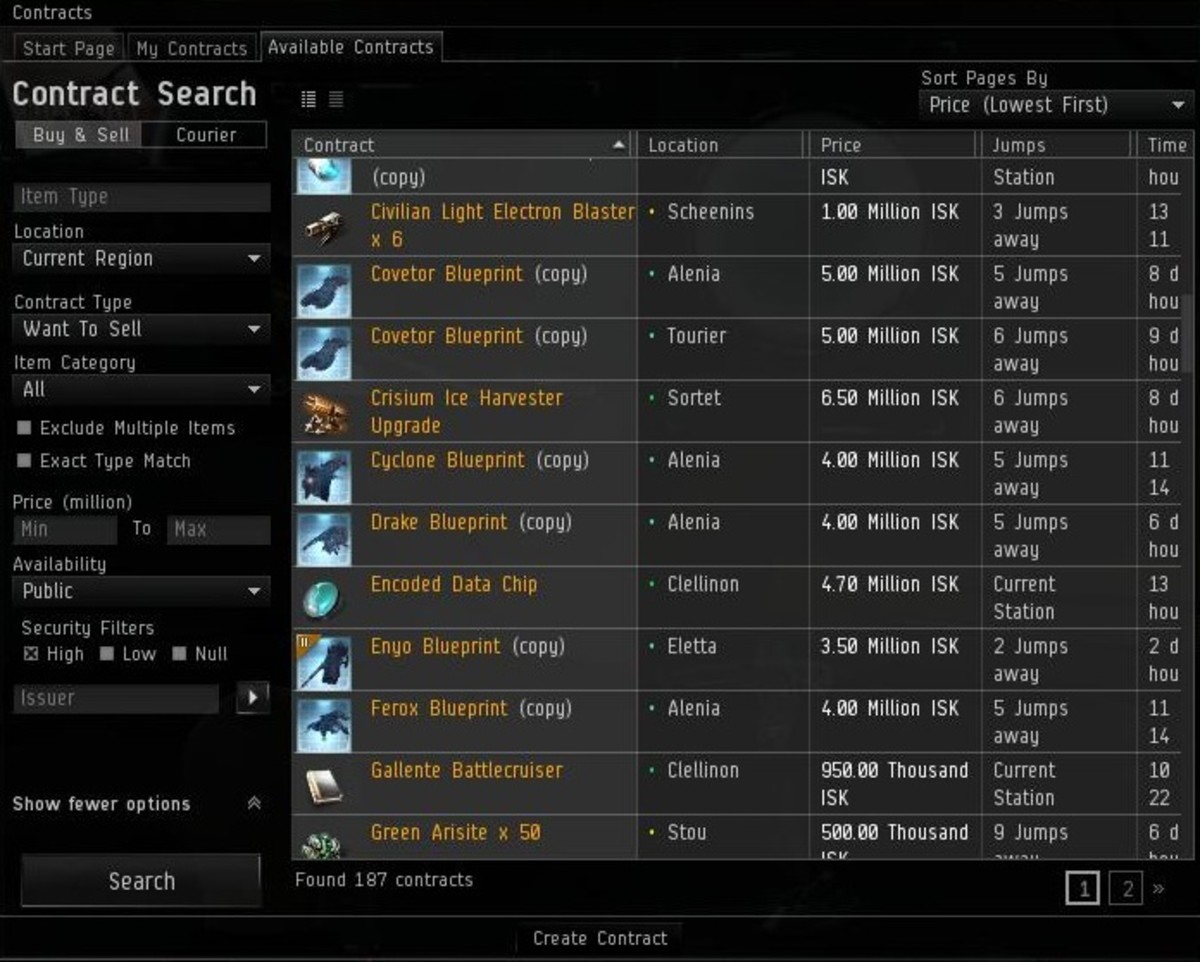Click the Drake Blueprint ship icon
The width and height of the screenshot is (1200, 962).
(x=324, y=536)
